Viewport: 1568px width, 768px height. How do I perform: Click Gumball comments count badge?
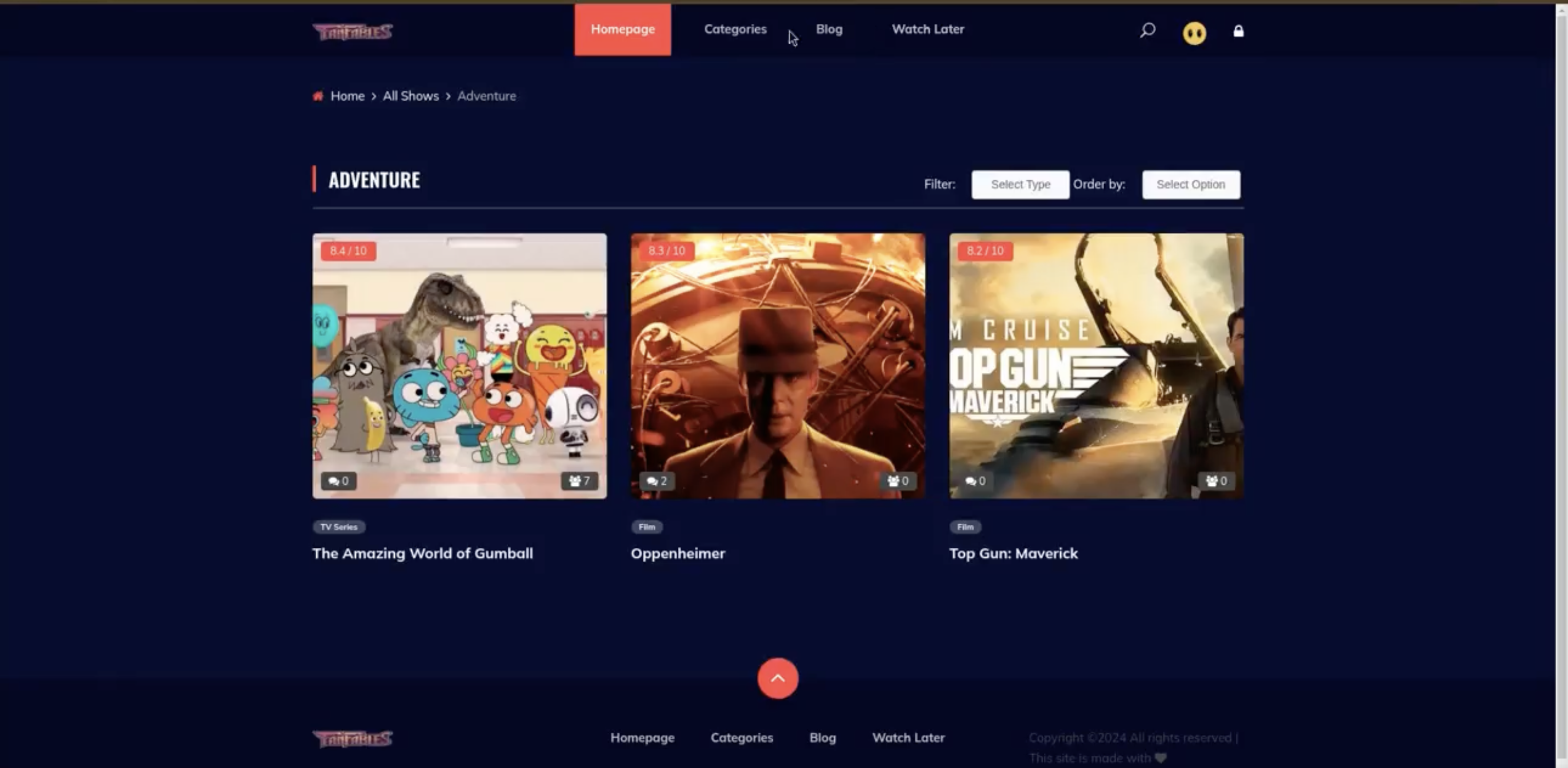339,481
